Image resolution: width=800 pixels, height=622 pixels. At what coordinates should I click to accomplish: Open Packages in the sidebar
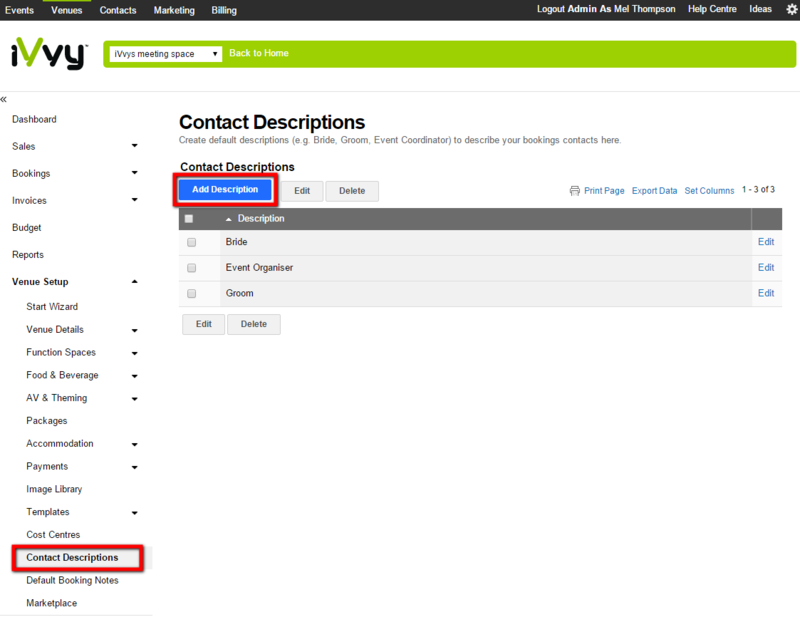tap(47, 421)
